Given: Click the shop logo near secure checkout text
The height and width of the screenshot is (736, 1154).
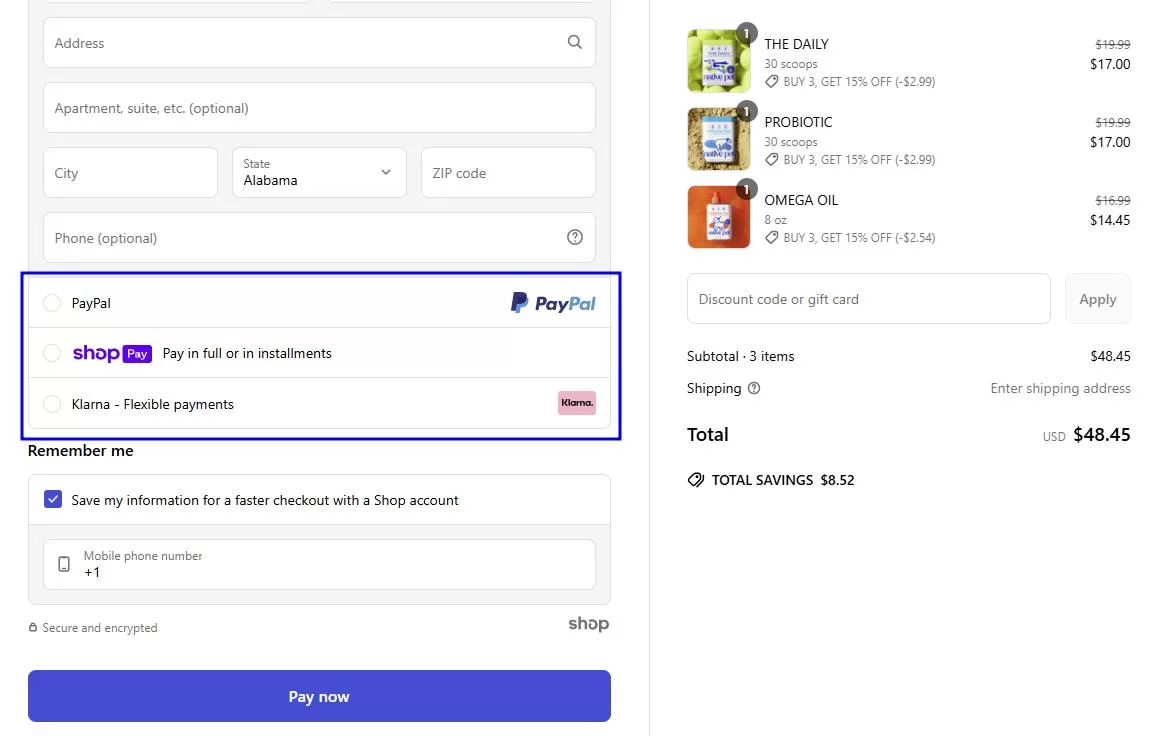Looking at the screenshot, I should click(x=588, y=624).
